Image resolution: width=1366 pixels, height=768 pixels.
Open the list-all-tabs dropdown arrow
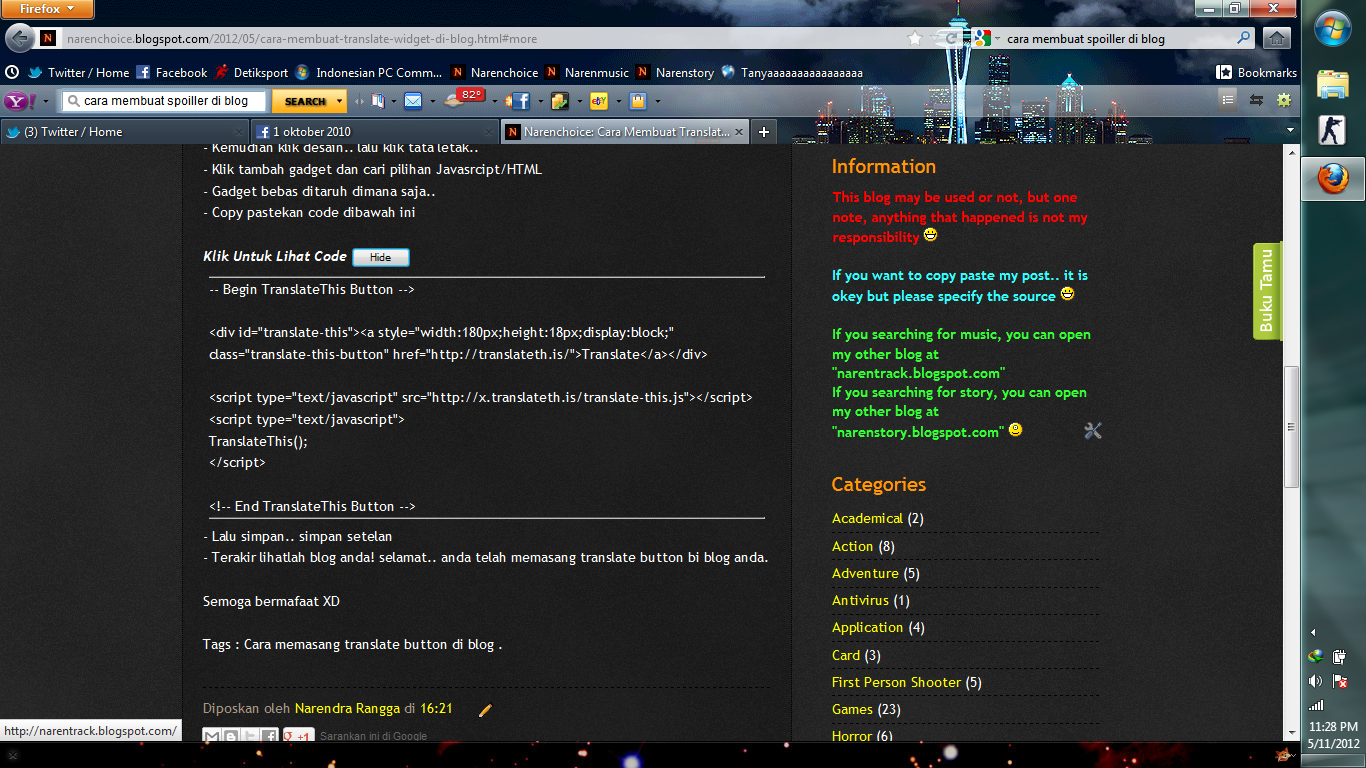point(1290,130)
